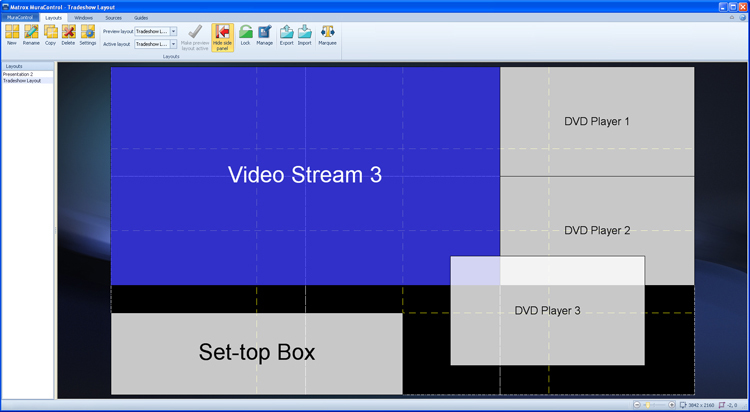750x412 pixels.
Task: Add a Marquee
Action: coord(327,36)
